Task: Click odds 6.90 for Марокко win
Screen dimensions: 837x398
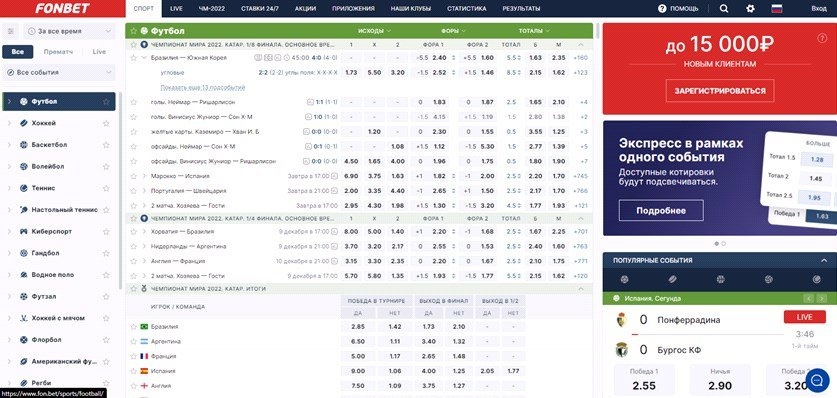Action: (x=353, y=176)
